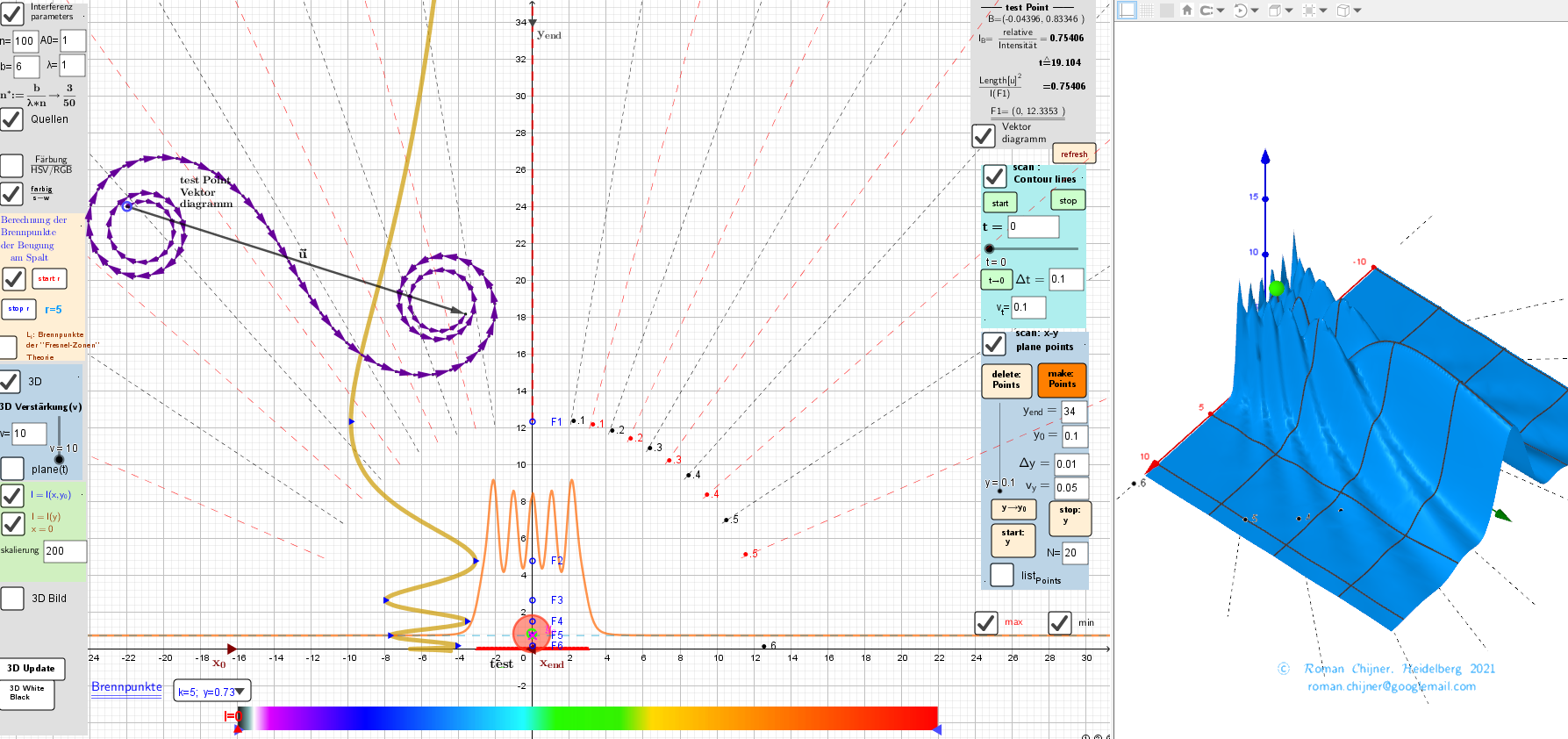The width and height of the screenshot is (1568, 739).
Task: Click the stop y button
Action: (x=1070, y=518)
